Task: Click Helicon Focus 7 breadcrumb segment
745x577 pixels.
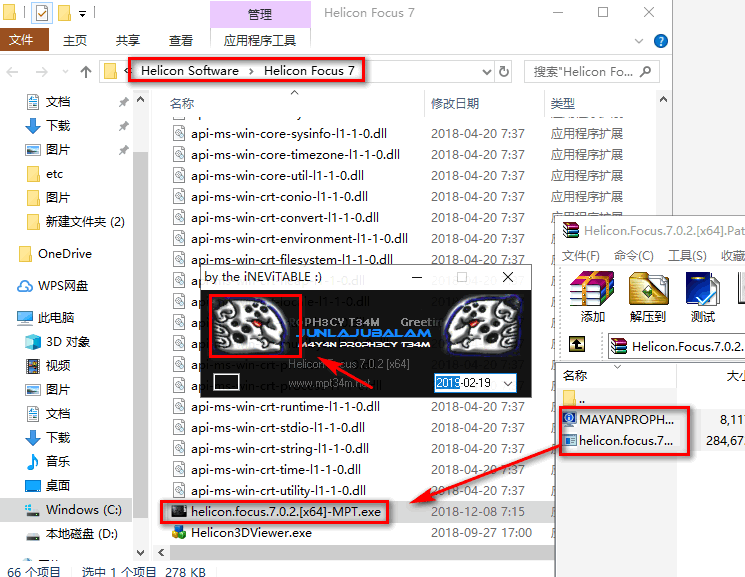Action: coord(309,71)
